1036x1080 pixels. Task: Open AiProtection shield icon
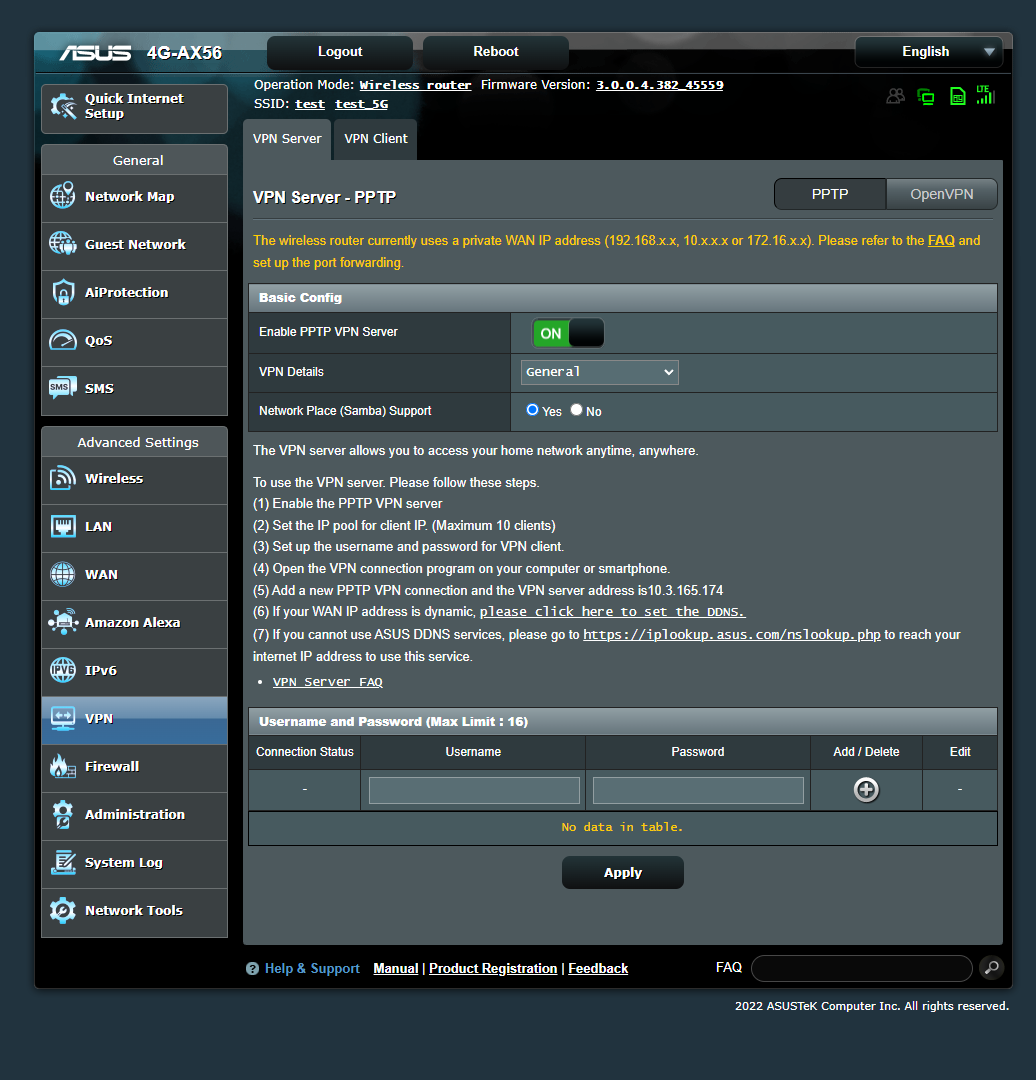(63, 292)
